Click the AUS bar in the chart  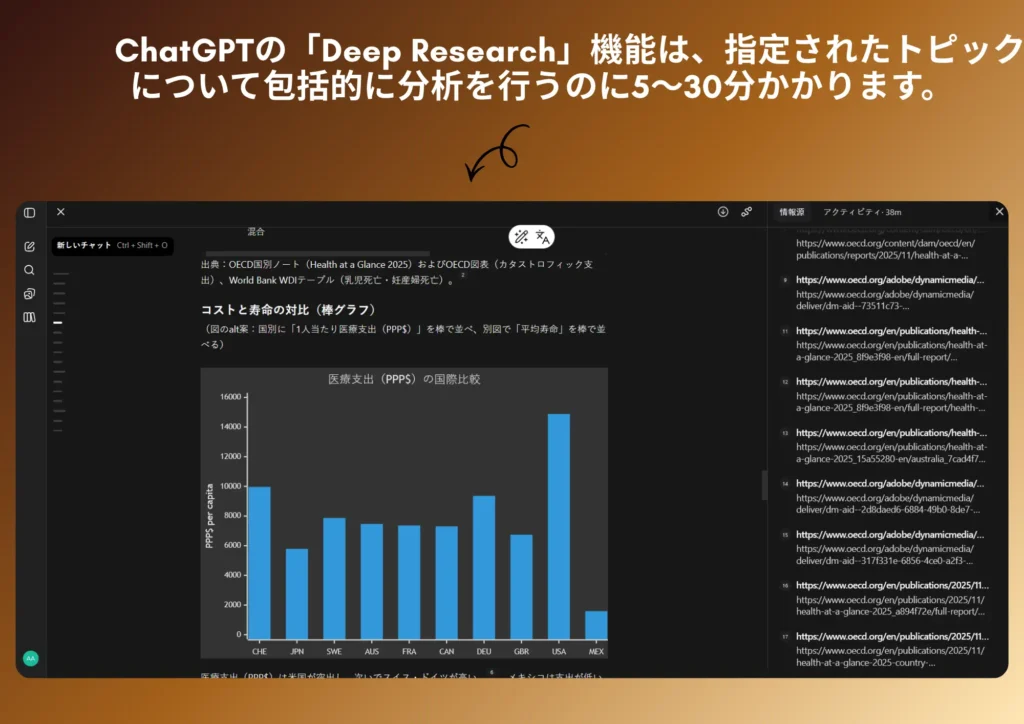(372, 581)
